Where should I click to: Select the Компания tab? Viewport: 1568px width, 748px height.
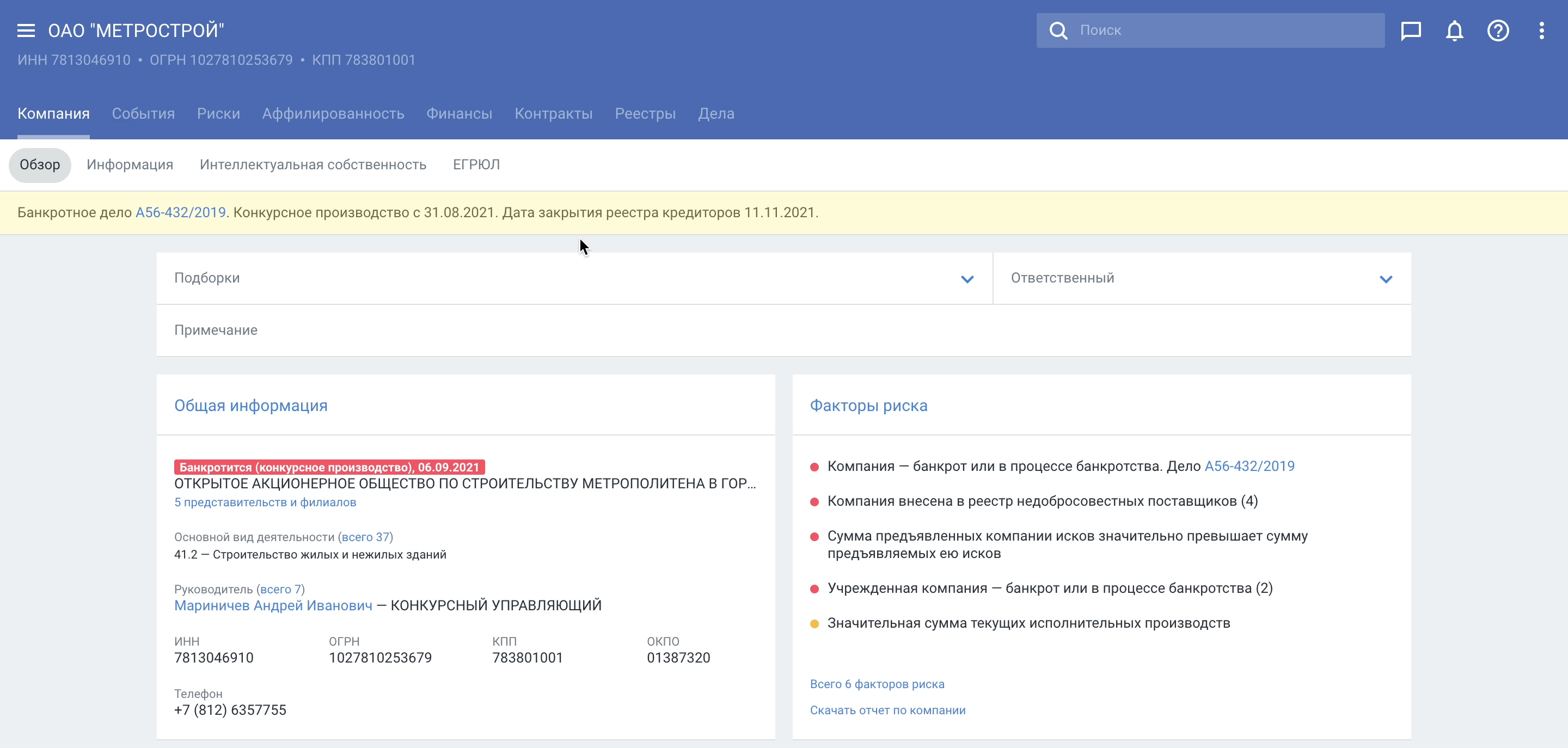[53, 114]
